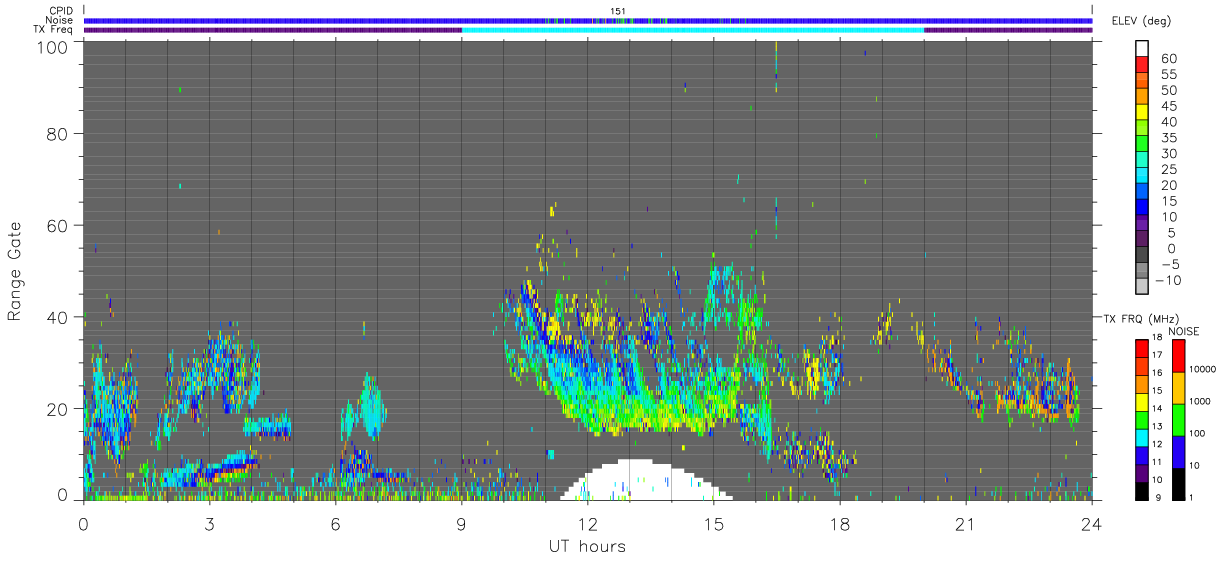Click the 'NOISE' legend title
The image size is (1228, 567).
(1184, 331)
